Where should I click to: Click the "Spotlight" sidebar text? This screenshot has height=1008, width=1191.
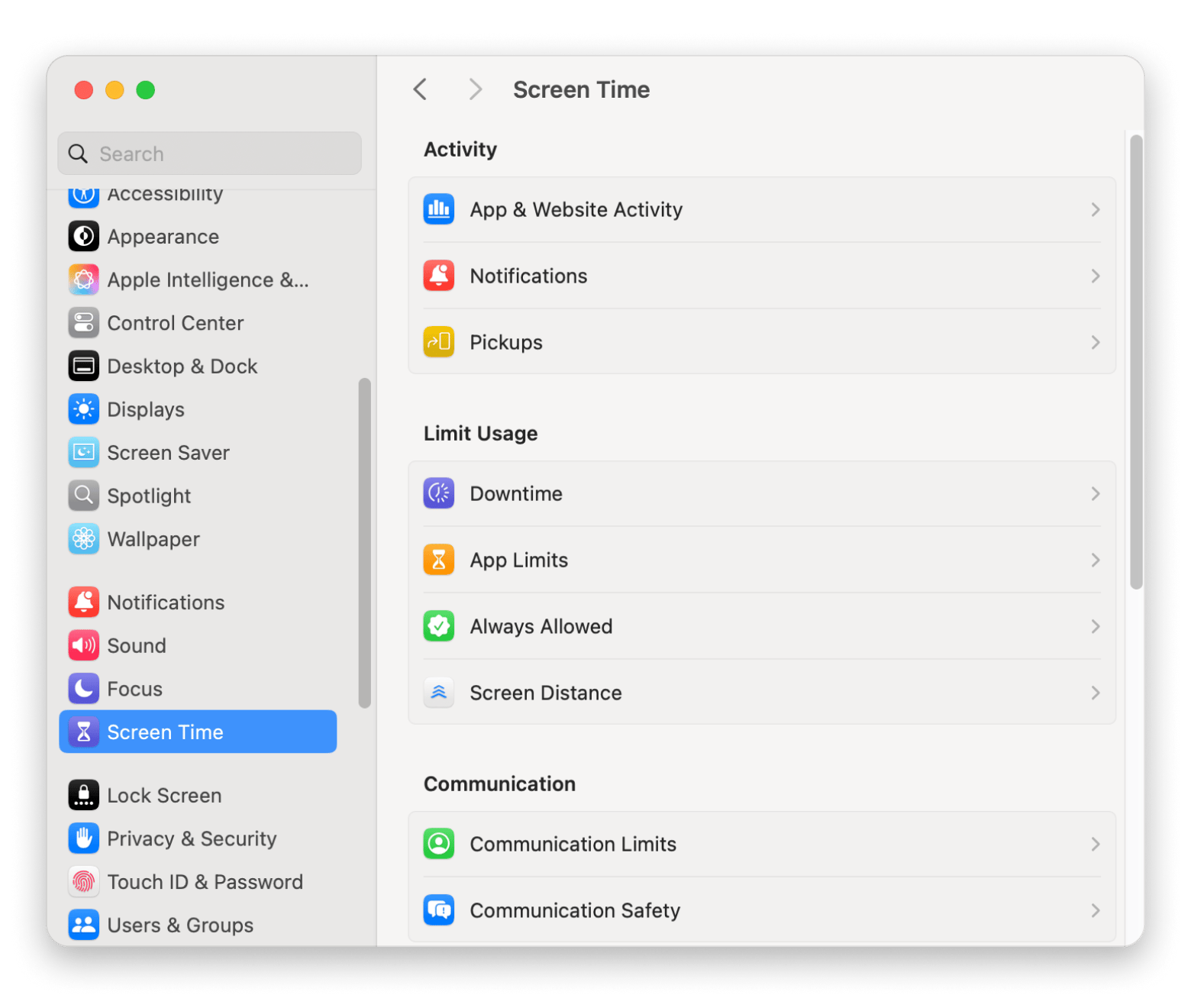pos(149,496)
